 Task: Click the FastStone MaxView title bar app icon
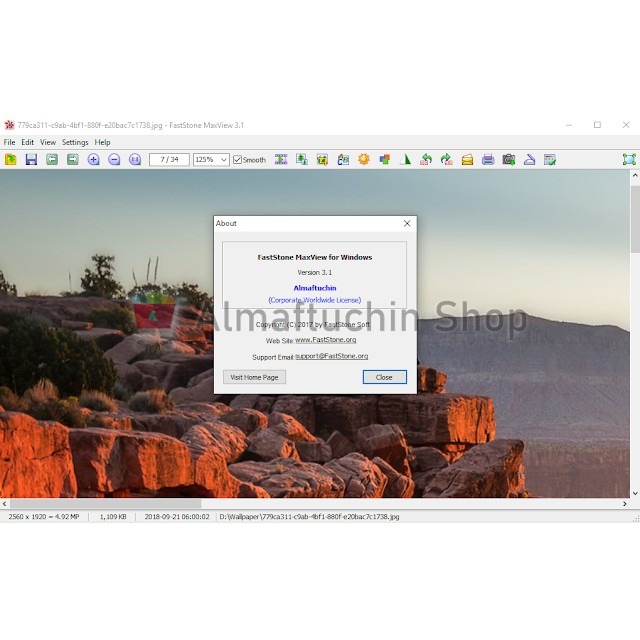(x=9, y=125)
